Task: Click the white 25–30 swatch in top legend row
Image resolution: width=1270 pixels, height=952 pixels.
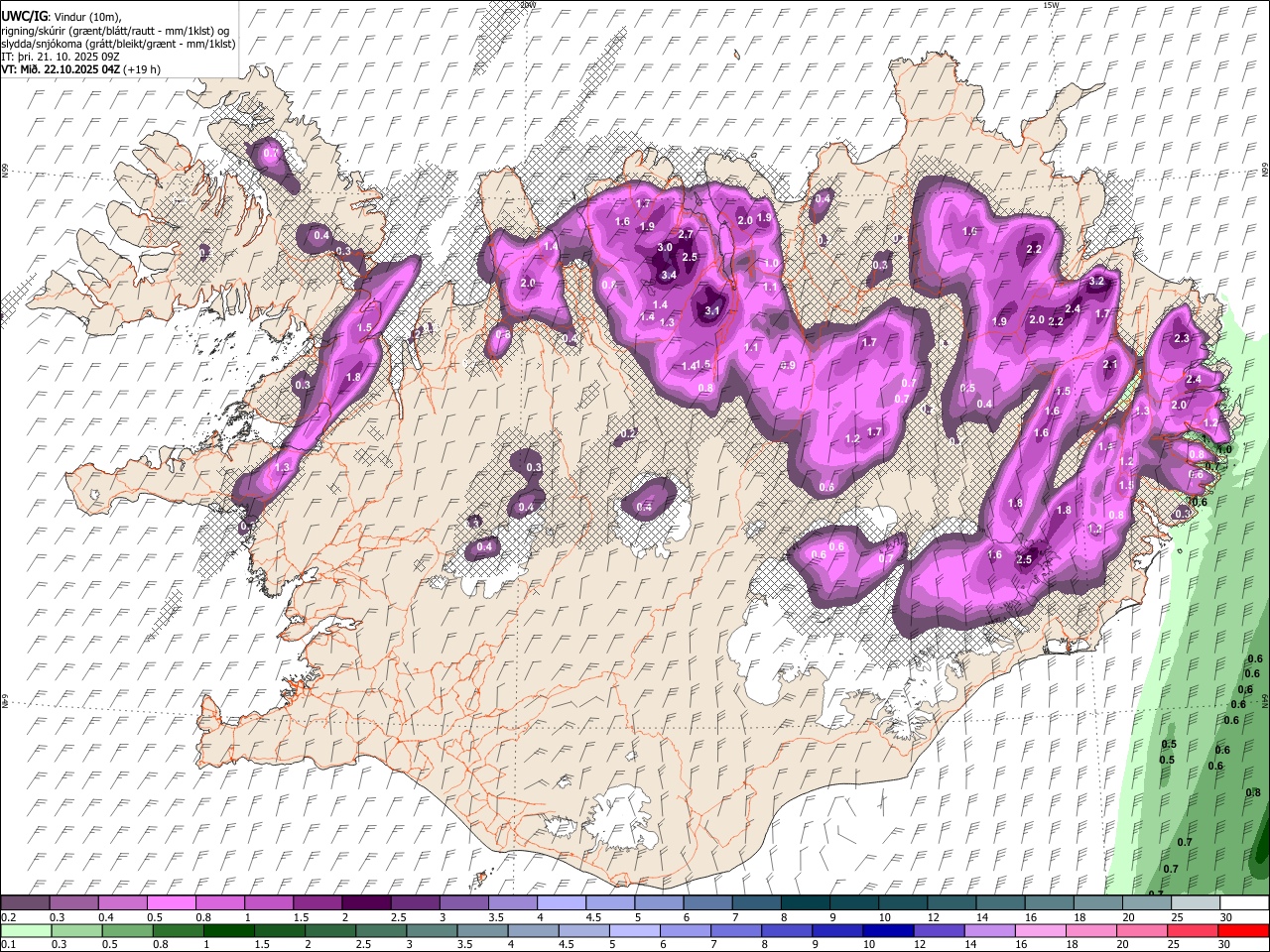Action: (1196, 902)
